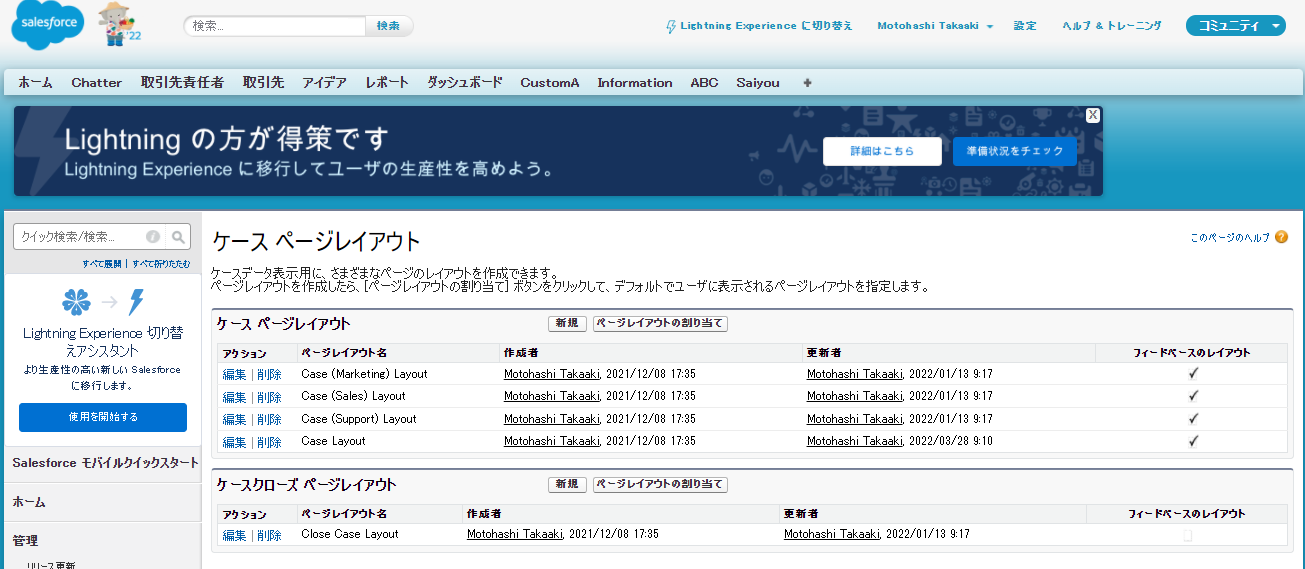
Task: Open このページのヘルプ link
Action: click(x=1230, y=237)
